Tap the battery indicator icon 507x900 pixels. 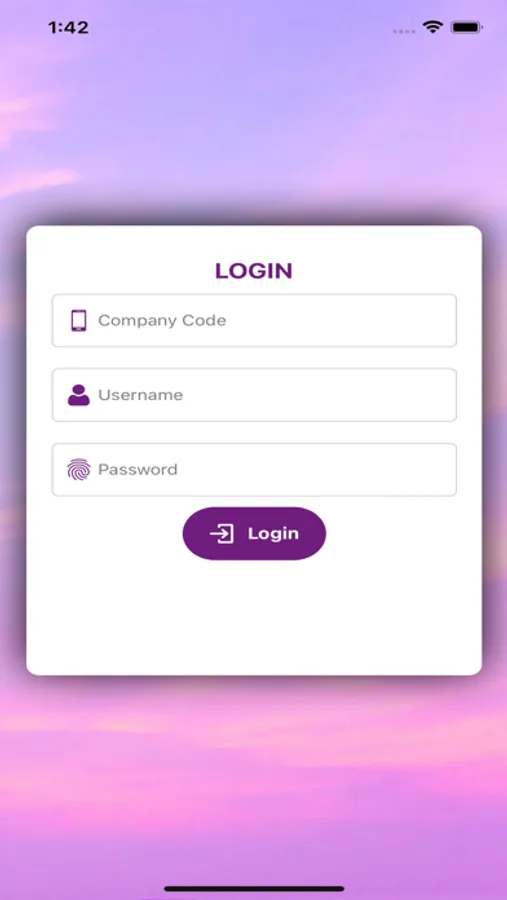point(467,27)
